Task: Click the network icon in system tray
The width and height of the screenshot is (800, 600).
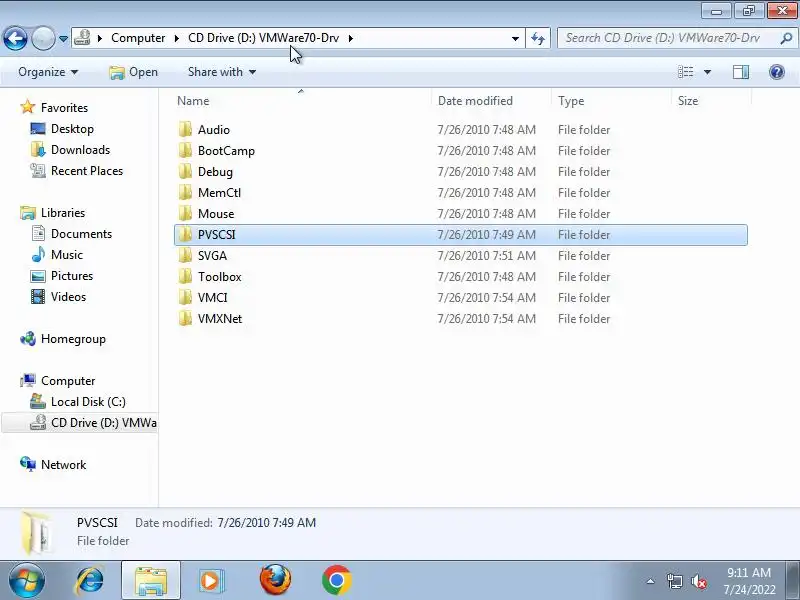Action: point(674,581)
